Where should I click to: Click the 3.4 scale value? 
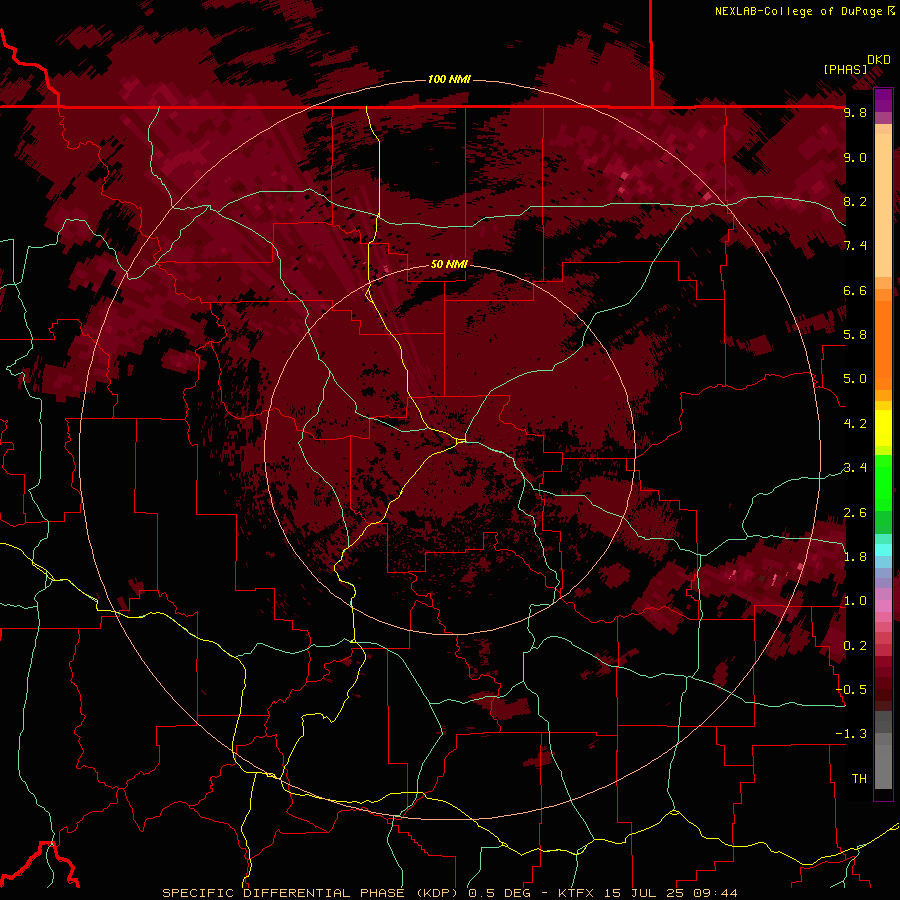pyautogui.click(x=855, y=468)
